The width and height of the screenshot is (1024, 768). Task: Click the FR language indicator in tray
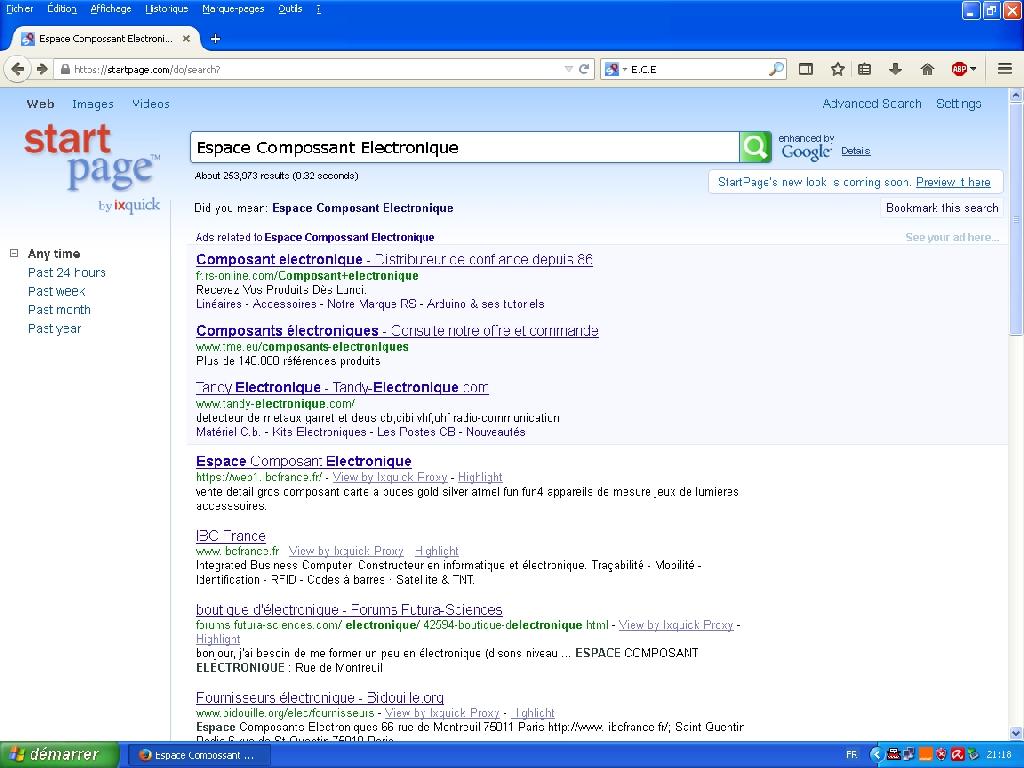pyautogui.click(x=852, y=755)
